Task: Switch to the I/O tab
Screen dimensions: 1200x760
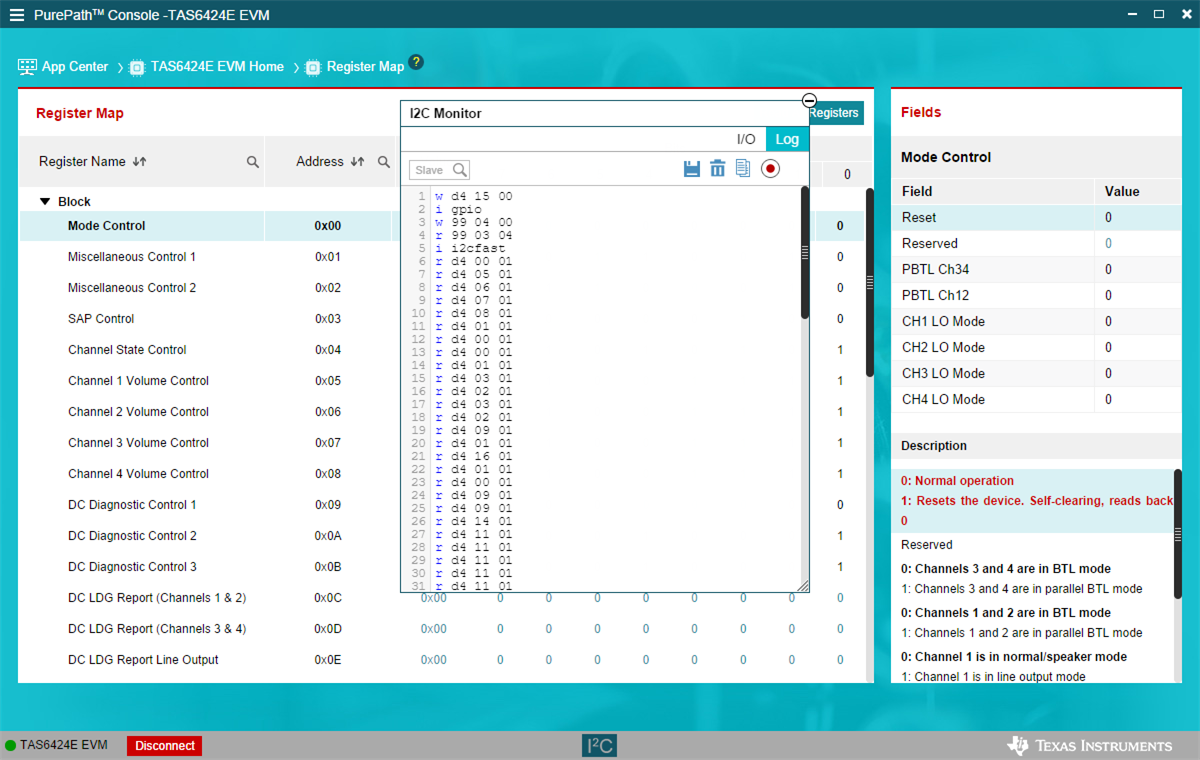Action: click(x=746, y=139)
